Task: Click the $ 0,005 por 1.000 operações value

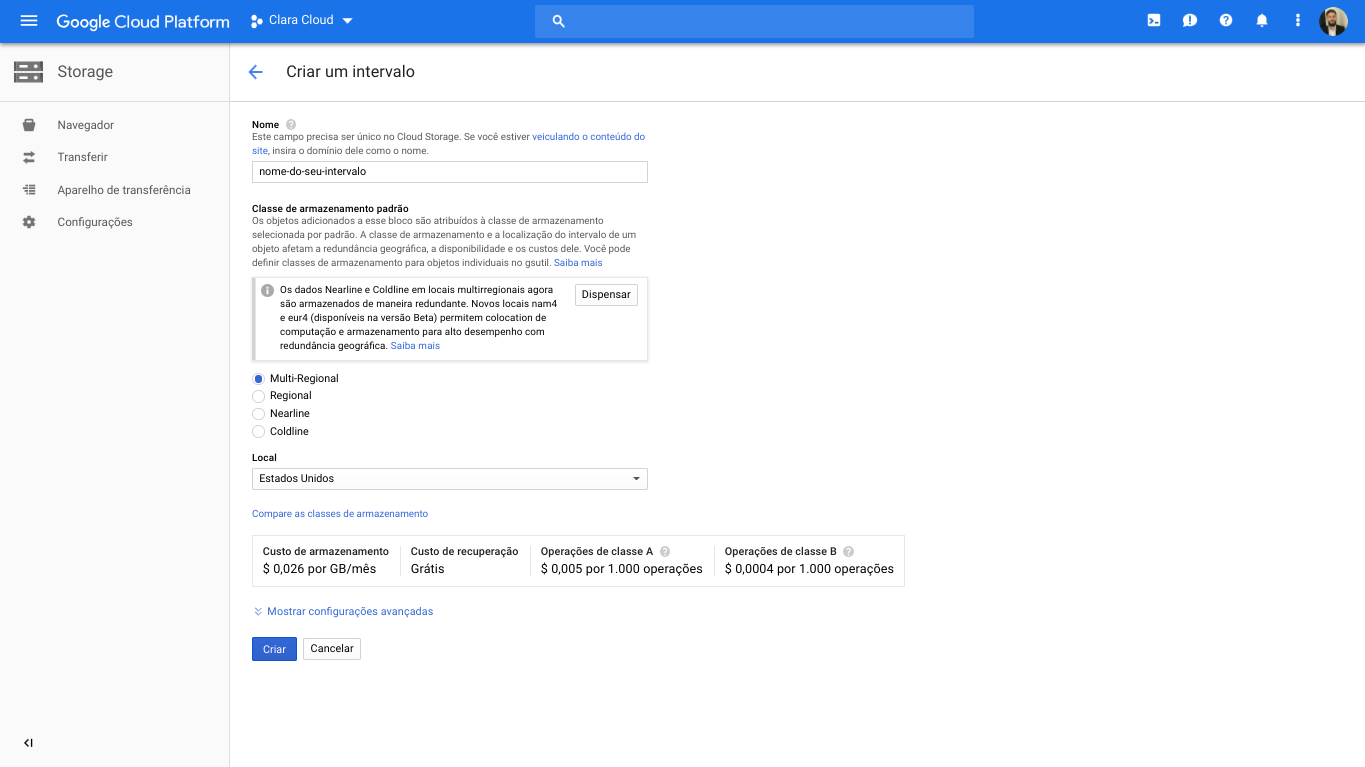Action: coord(622,569)
